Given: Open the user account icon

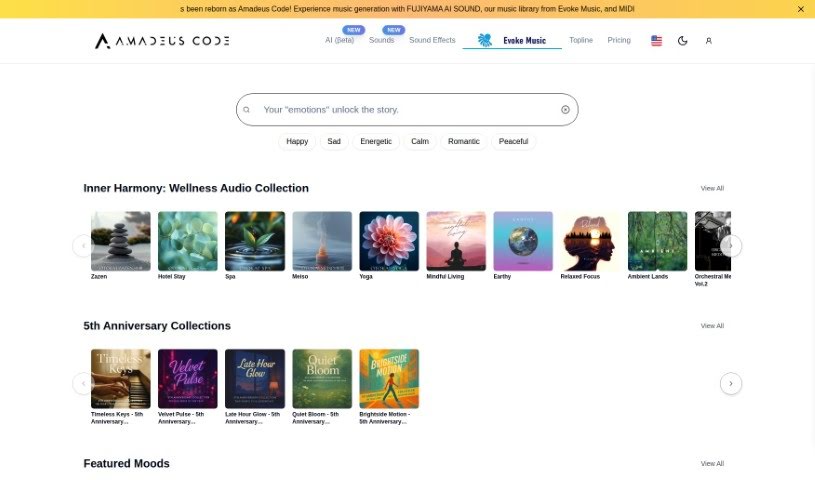Looking at the screenshot, I should point(708,41).
